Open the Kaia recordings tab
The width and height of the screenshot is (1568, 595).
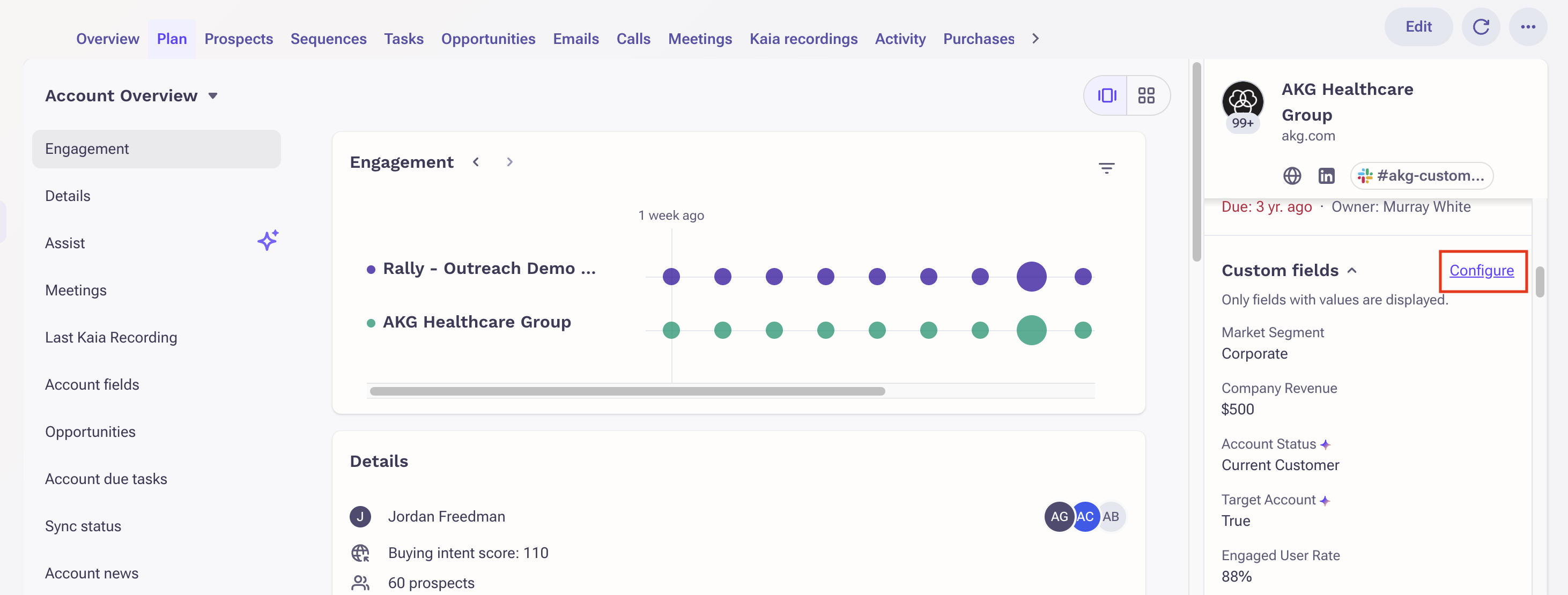803,39
